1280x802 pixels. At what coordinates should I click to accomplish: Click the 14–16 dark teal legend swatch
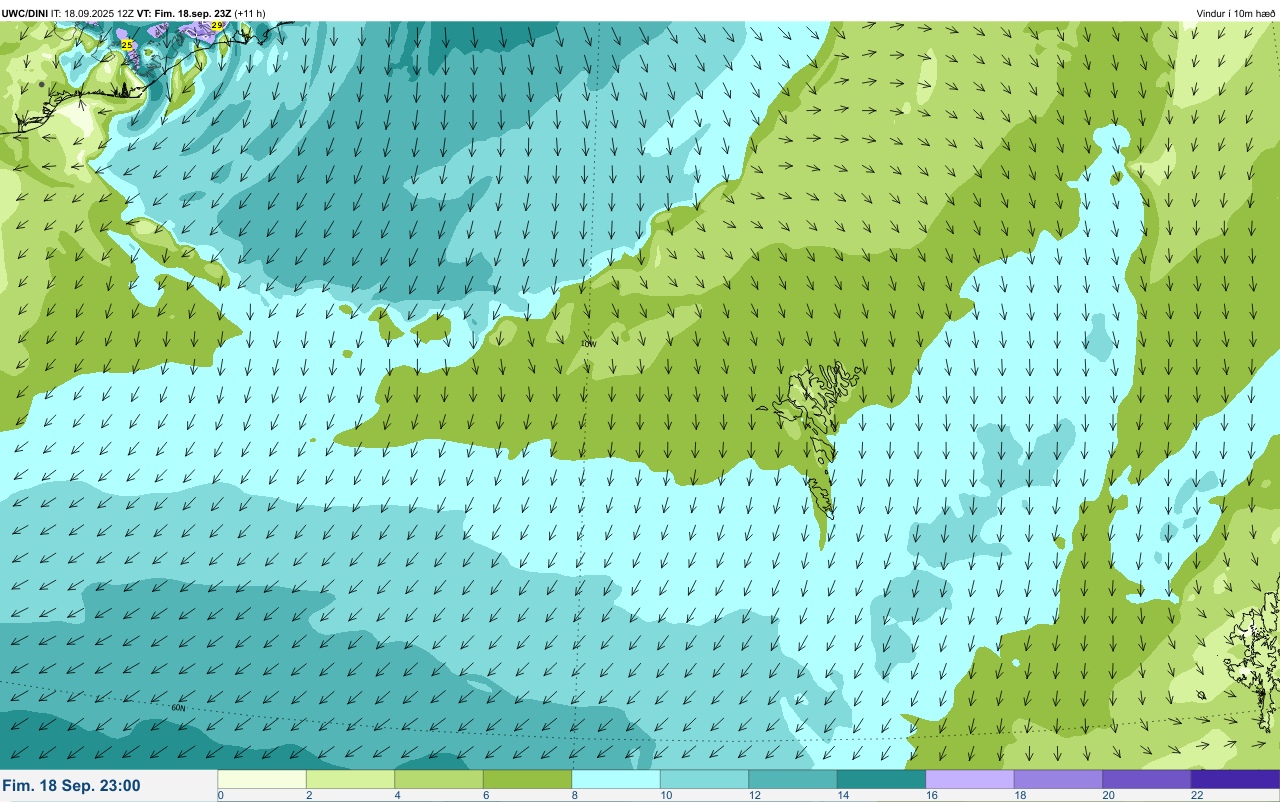(881, 779)
